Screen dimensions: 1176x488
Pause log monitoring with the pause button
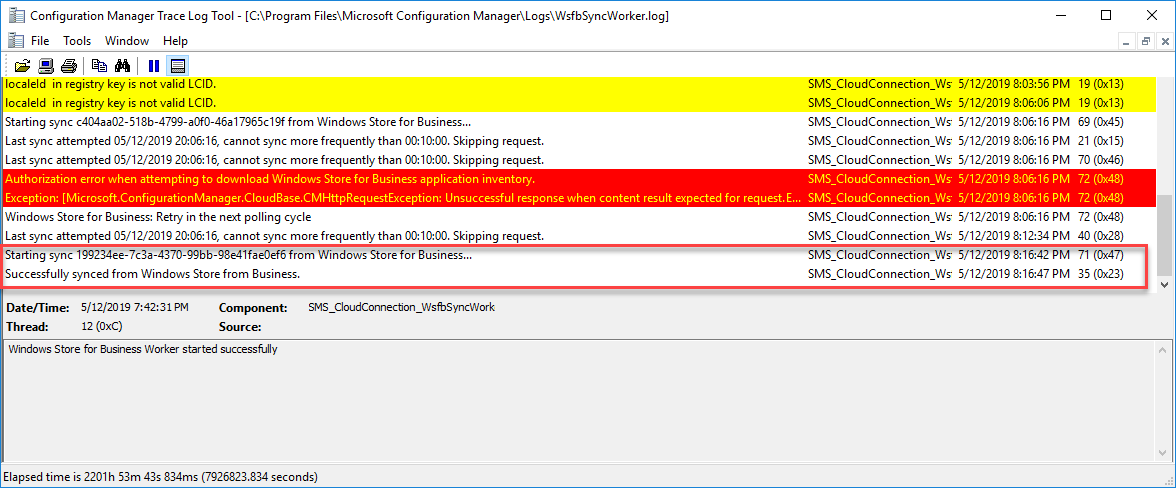(154, 64)
